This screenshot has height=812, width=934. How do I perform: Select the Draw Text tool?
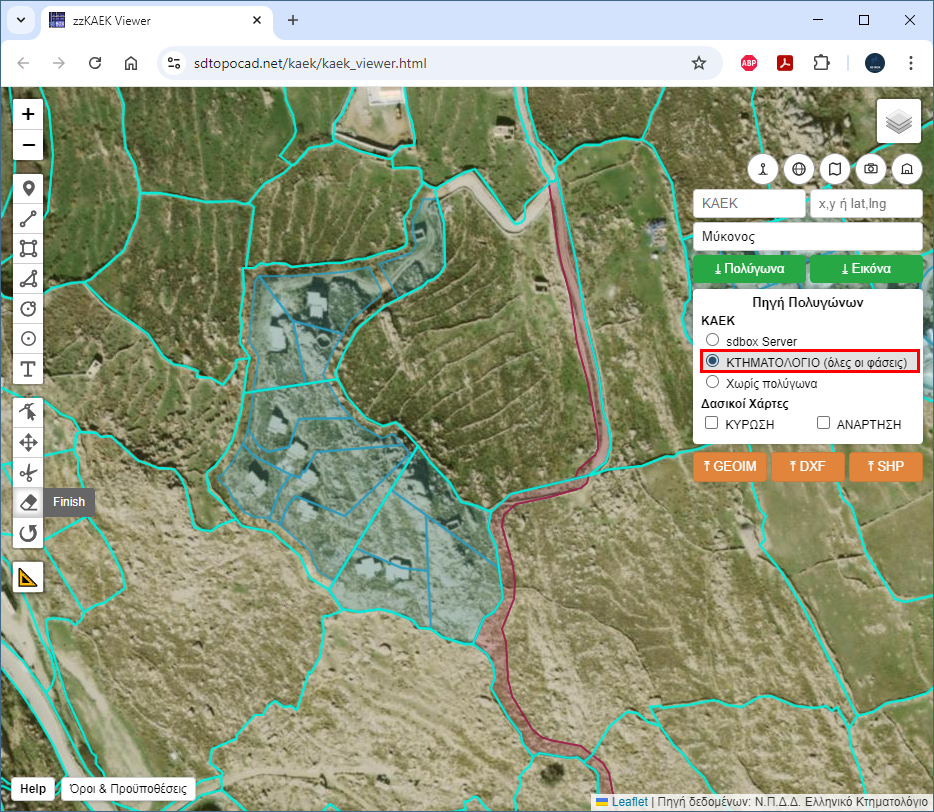[x=28, y=369]
